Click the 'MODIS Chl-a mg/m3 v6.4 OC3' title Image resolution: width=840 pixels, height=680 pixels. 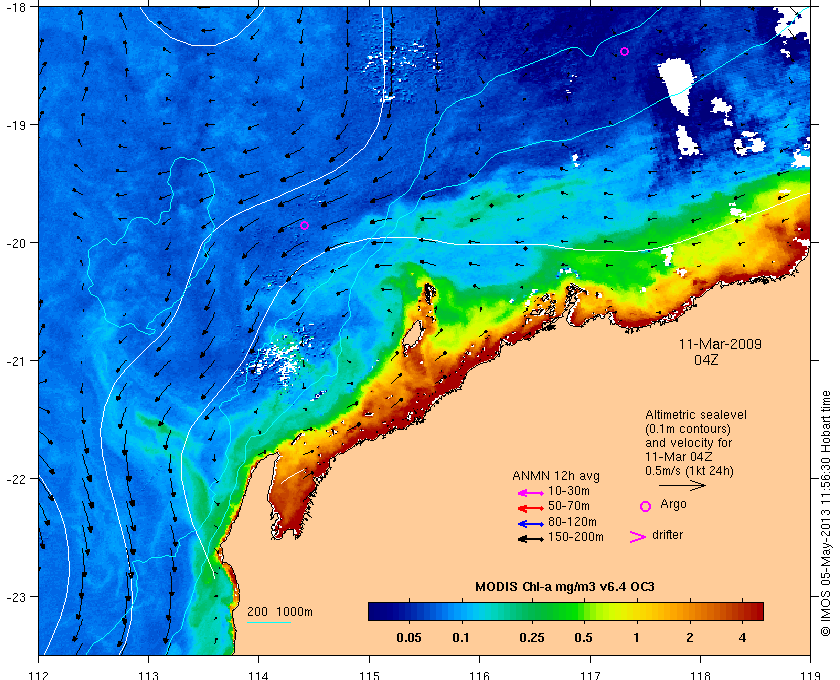[565, 587]
